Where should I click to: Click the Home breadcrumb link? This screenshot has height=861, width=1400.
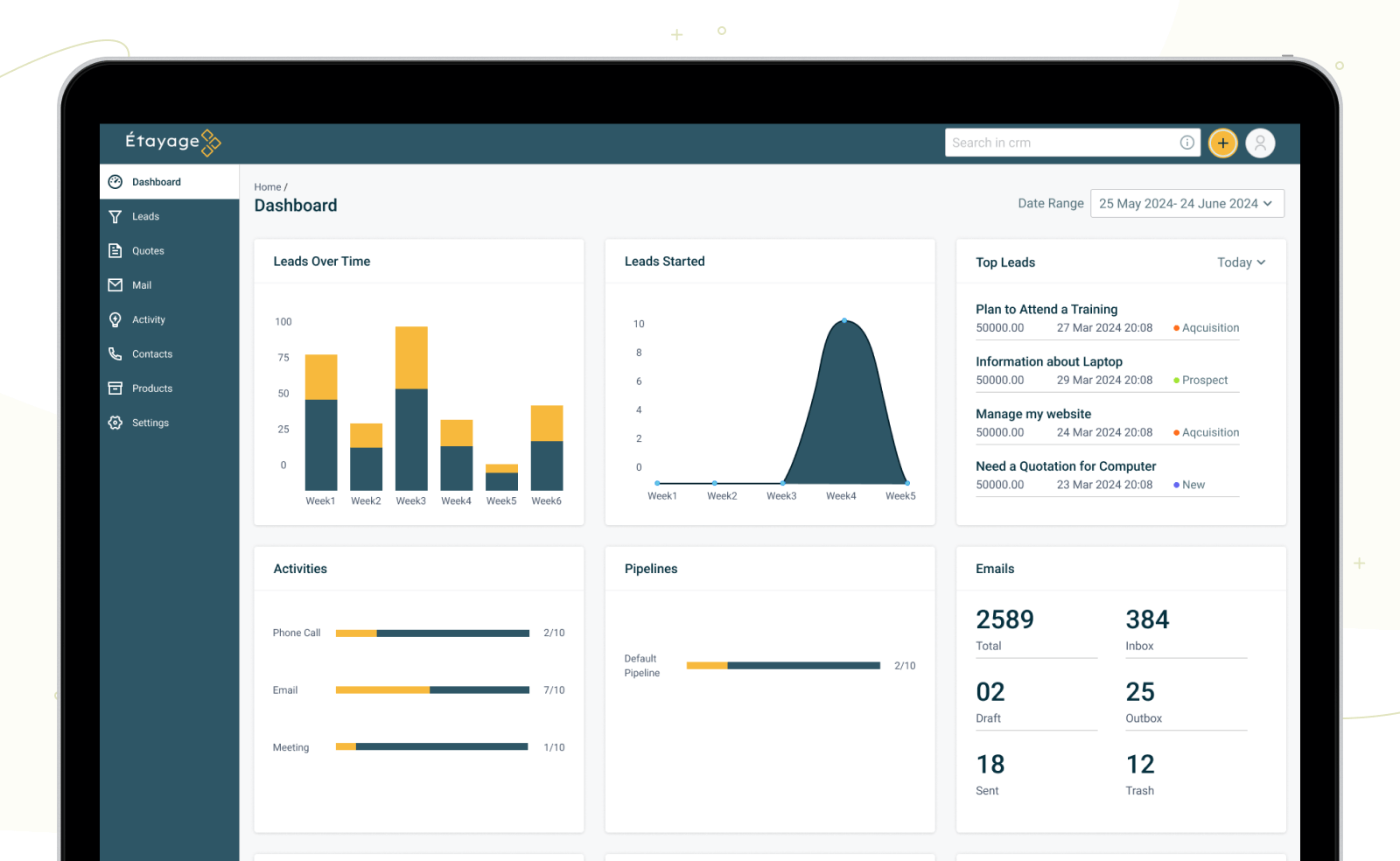(x=266, y=186)
